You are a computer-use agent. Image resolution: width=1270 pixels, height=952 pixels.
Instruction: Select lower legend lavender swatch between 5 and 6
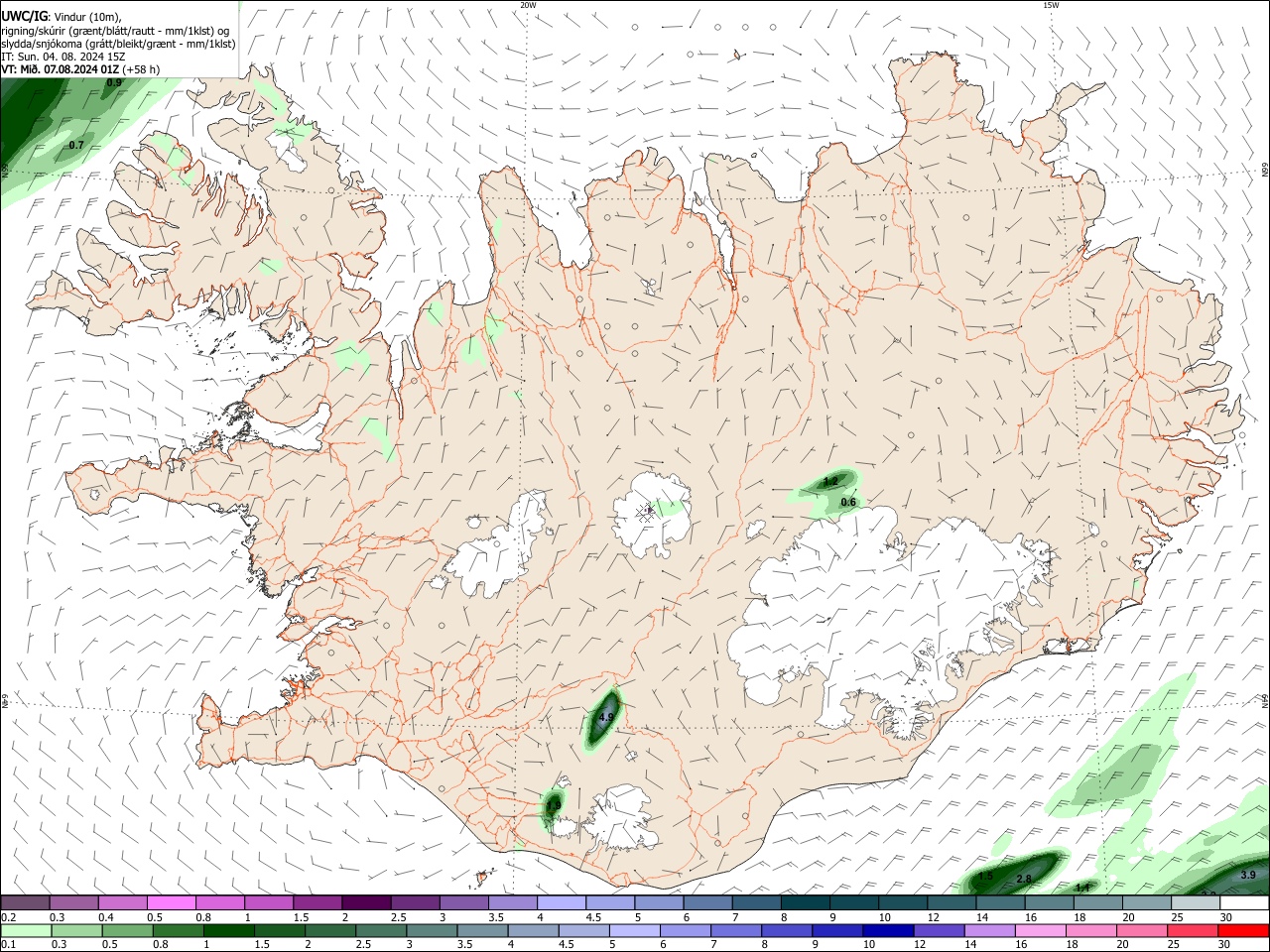point(635,930)
